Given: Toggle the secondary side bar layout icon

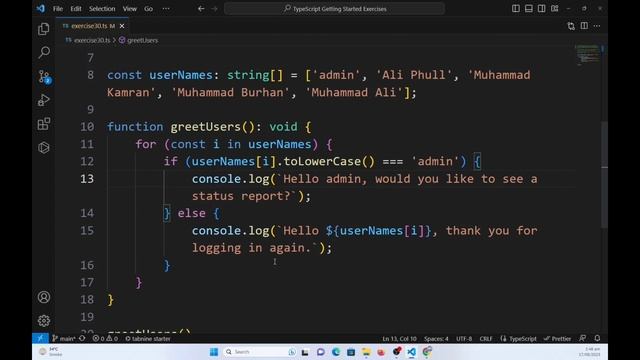Looking at the screenshot, I should coord(542,9).
